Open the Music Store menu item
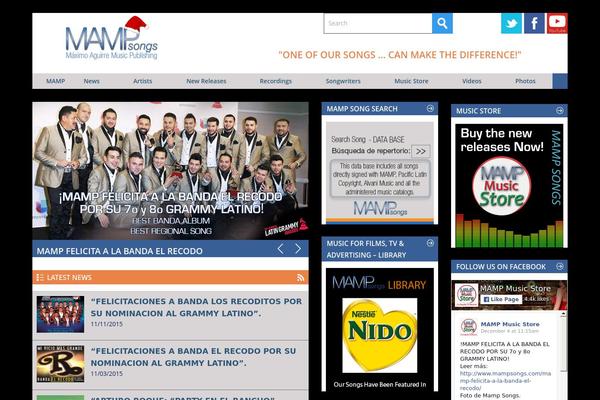This screenshot has width=600, height=400. [411, 81]
